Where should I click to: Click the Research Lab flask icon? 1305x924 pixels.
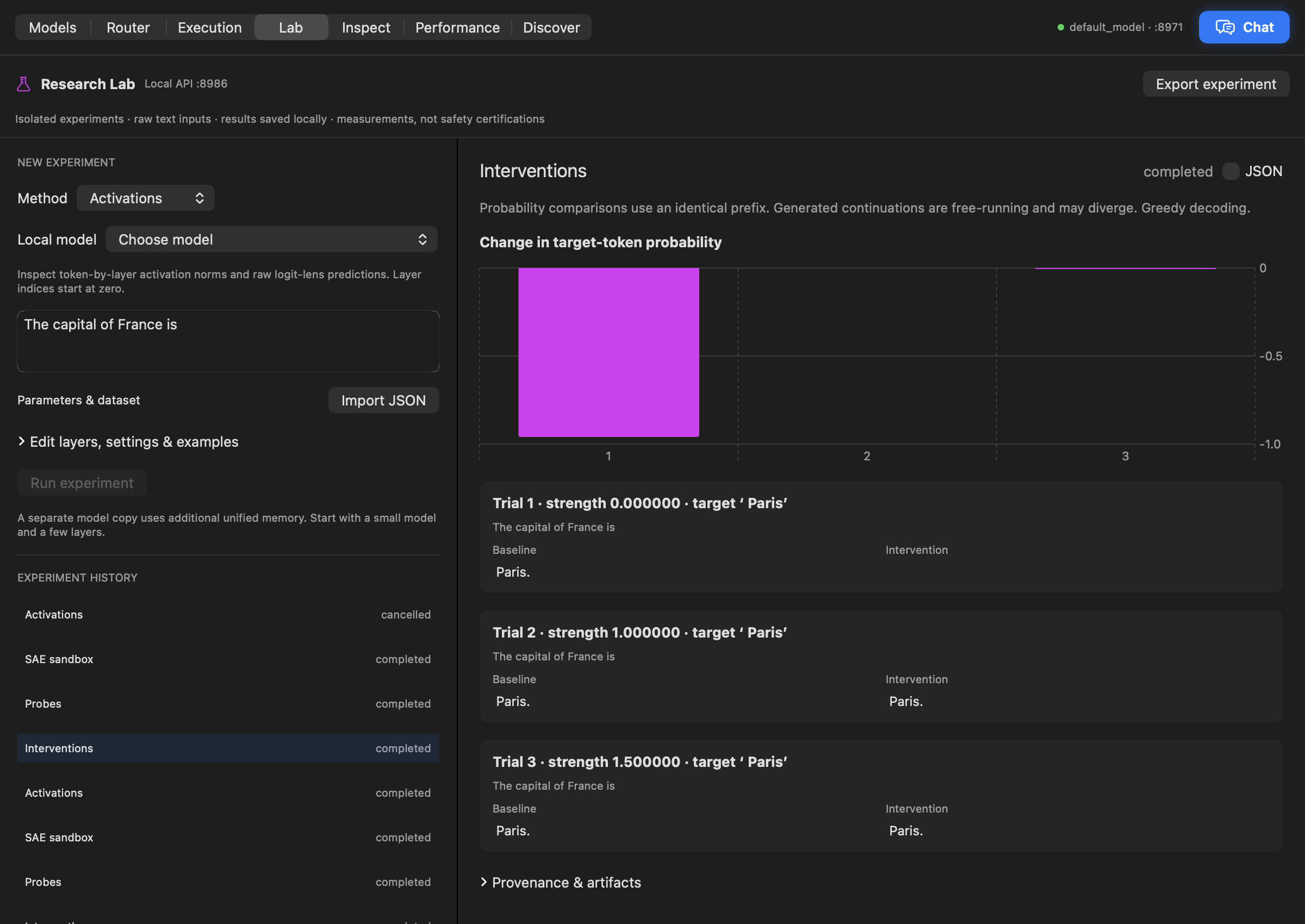click(x=23, y=84)
